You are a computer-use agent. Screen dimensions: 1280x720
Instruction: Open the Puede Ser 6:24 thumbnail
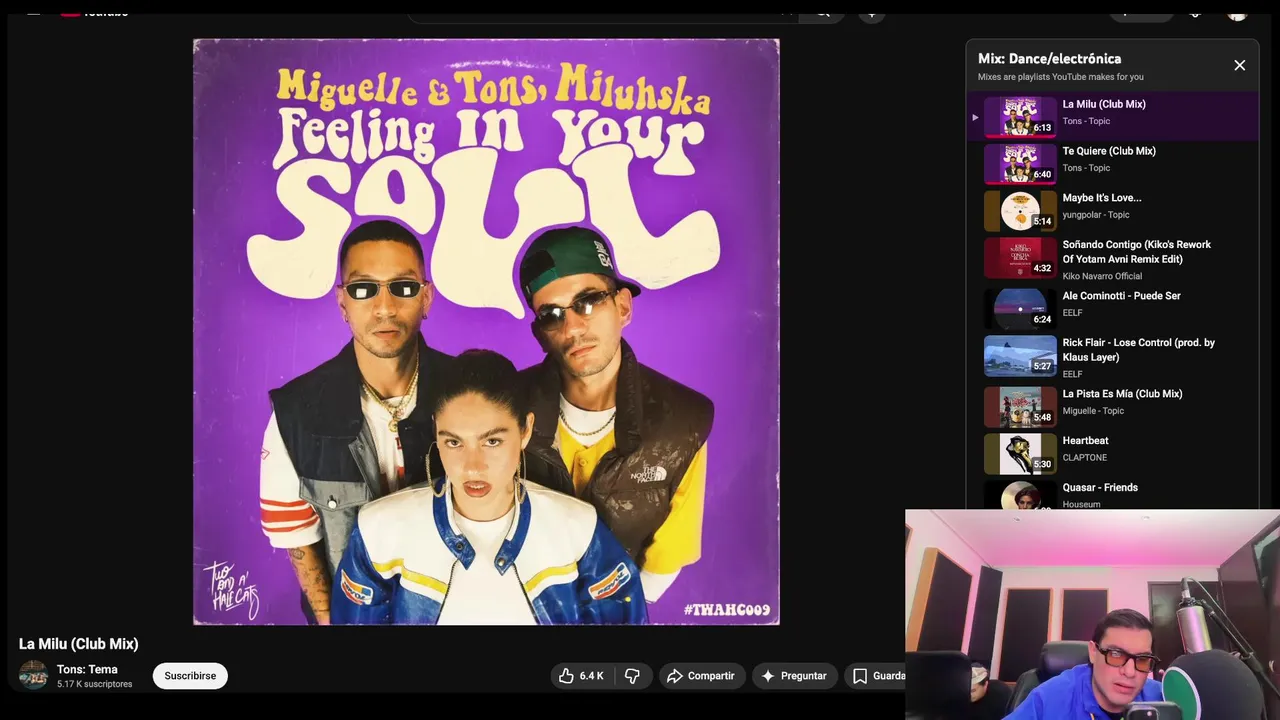[1020, 309]
